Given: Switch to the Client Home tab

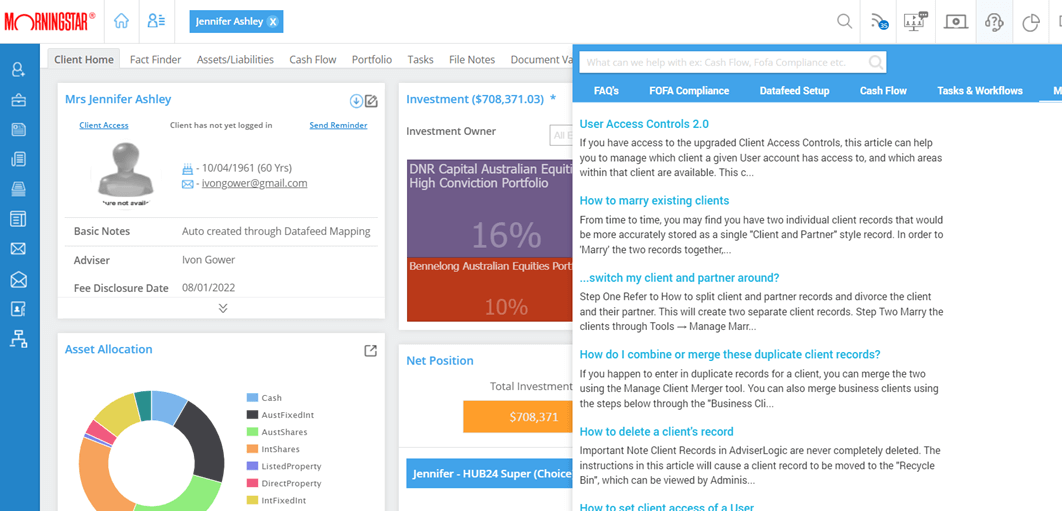Looking at the screenshot, I should click(x=84, y=59).
